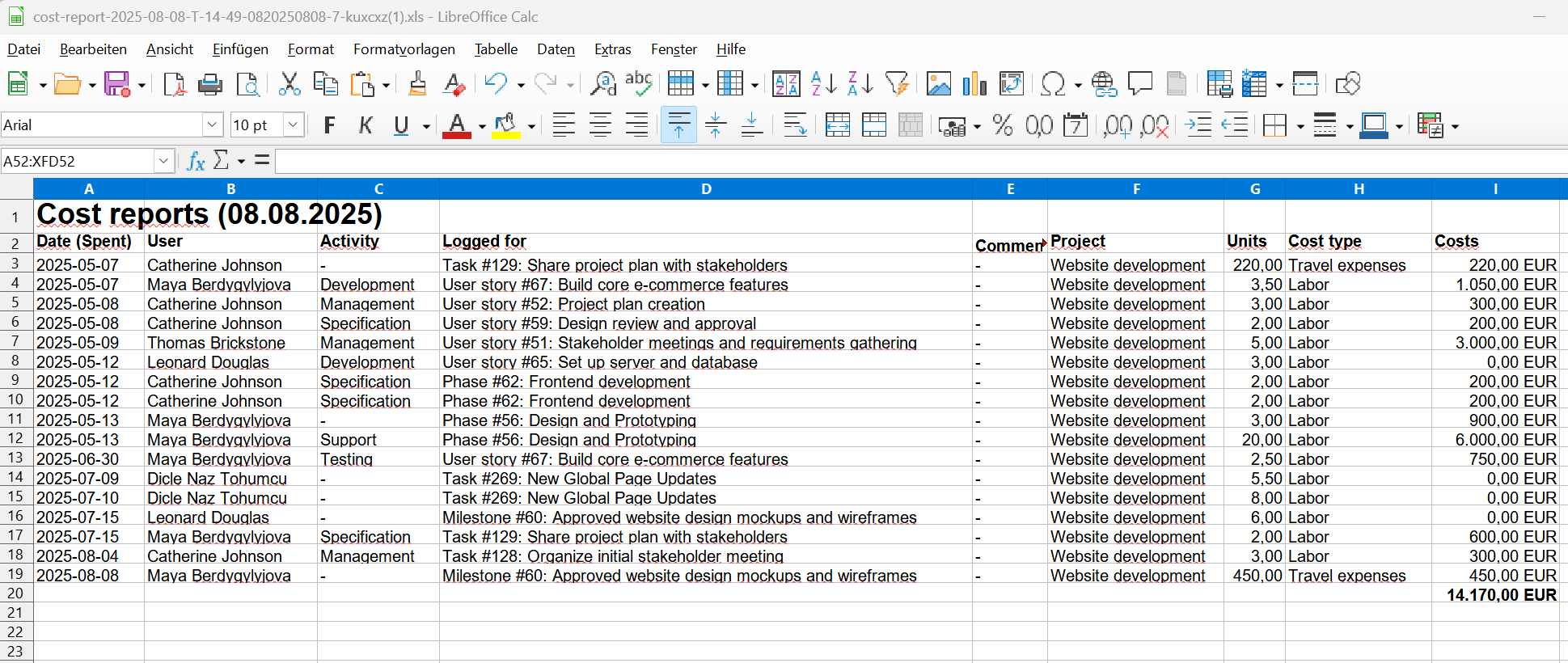Image resolution: width=1568 pixels, height=663 pixels.
Task: Toggle Bold formatting
Action: [329, 125]
